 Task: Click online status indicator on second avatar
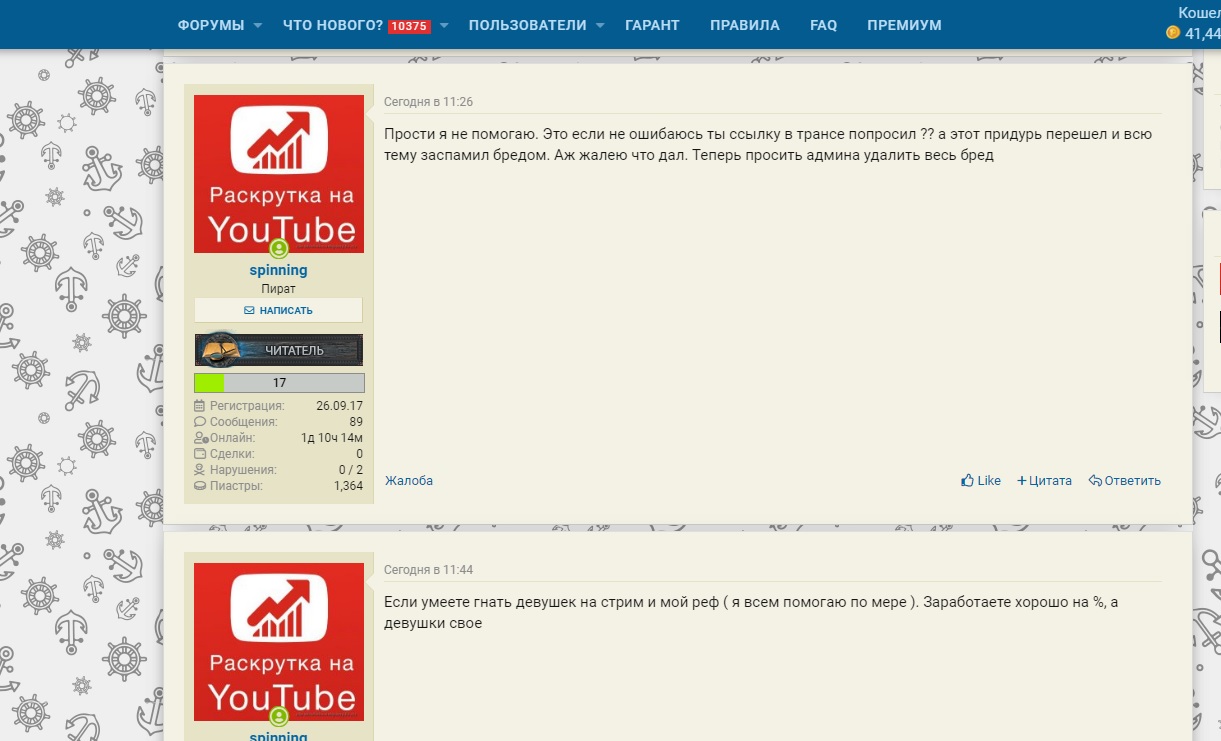point(279,716)
